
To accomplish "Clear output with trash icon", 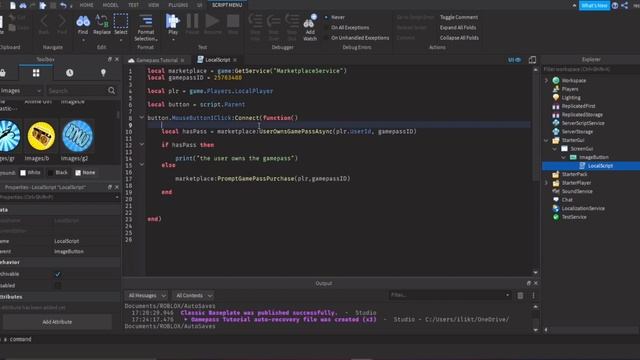I will tap(520, 295).
